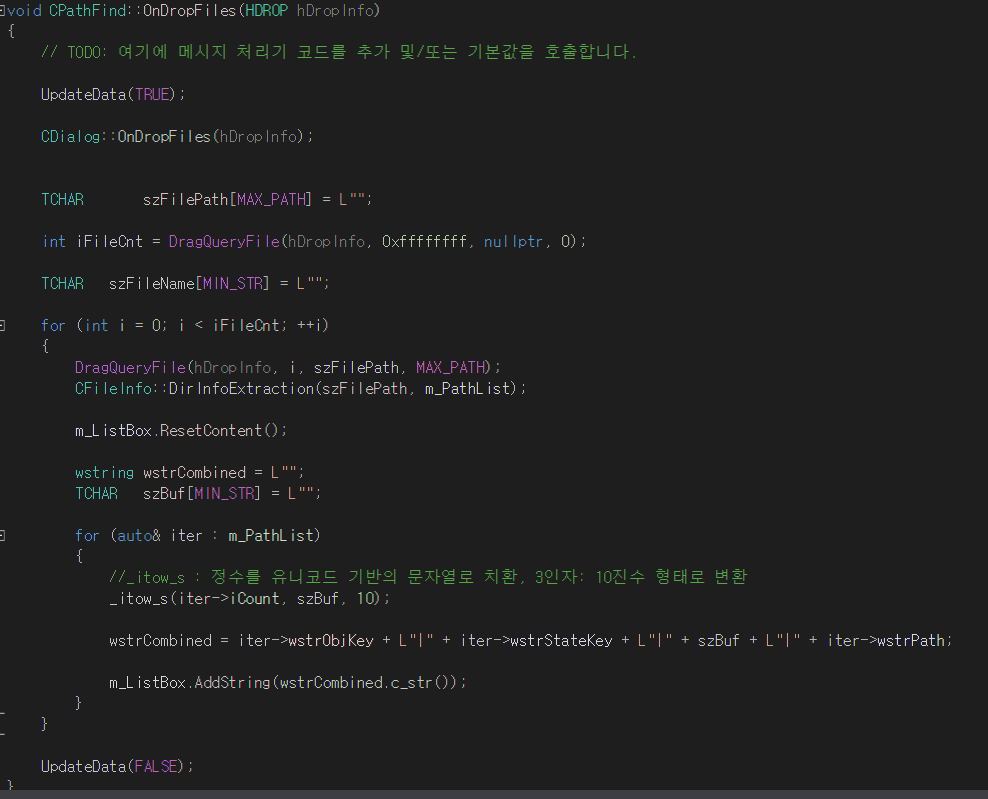Click 'DragQueryFile' on the iFileCnt assignment line
Screen dimensions: 988x799
click(x=224, y=241)
